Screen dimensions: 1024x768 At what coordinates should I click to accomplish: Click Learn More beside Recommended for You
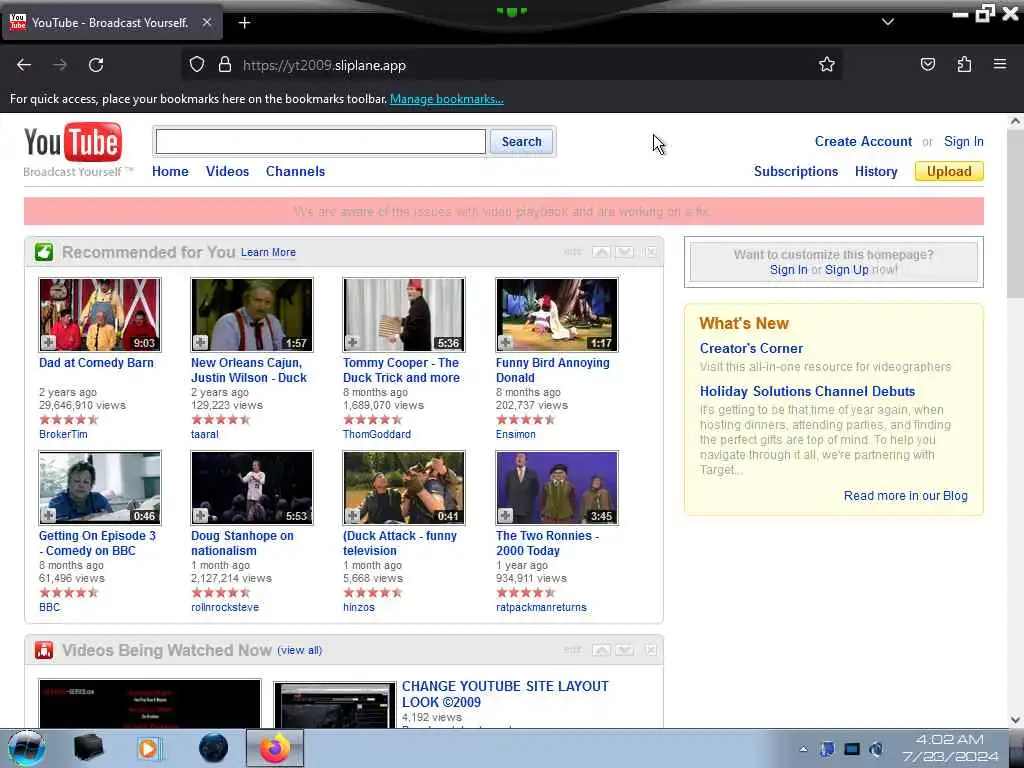click(x=268, y=252)
